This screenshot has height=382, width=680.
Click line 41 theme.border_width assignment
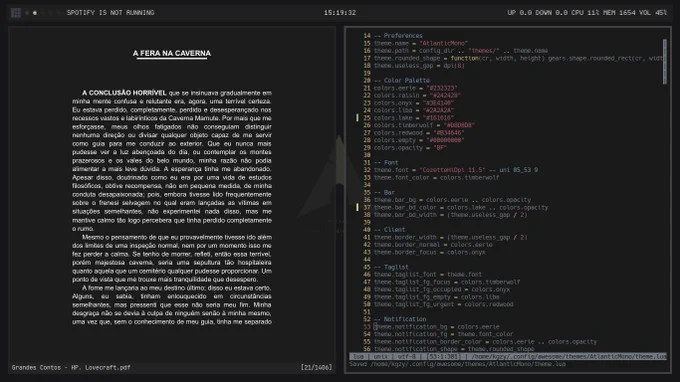tap(451, 237)
